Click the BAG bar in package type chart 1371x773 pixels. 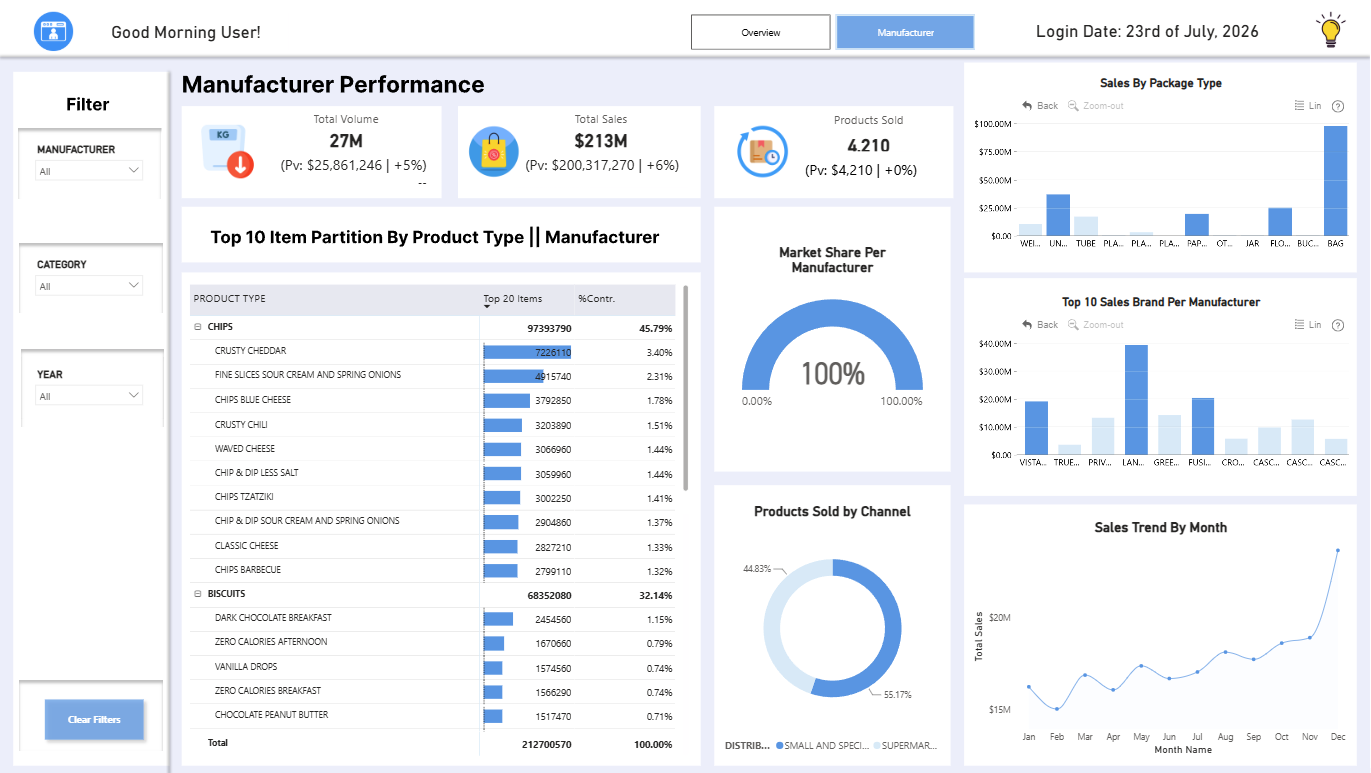point(1335,181)
